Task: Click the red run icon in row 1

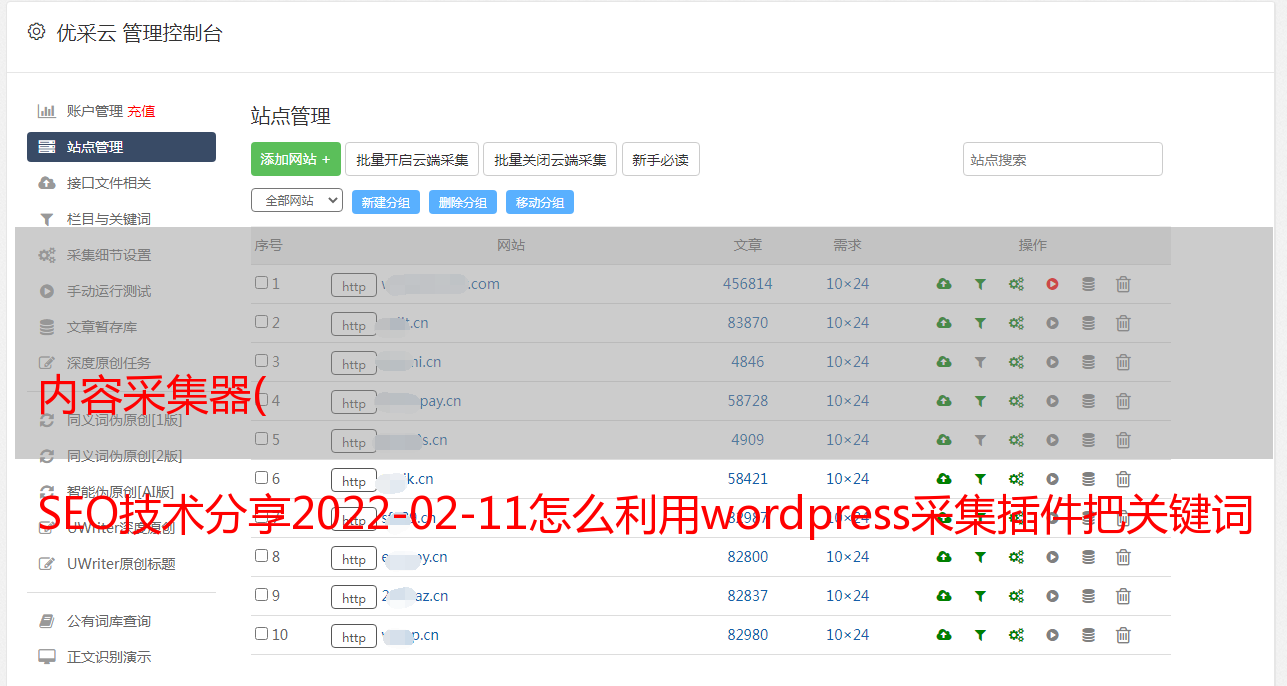Action: point(1052,284)
